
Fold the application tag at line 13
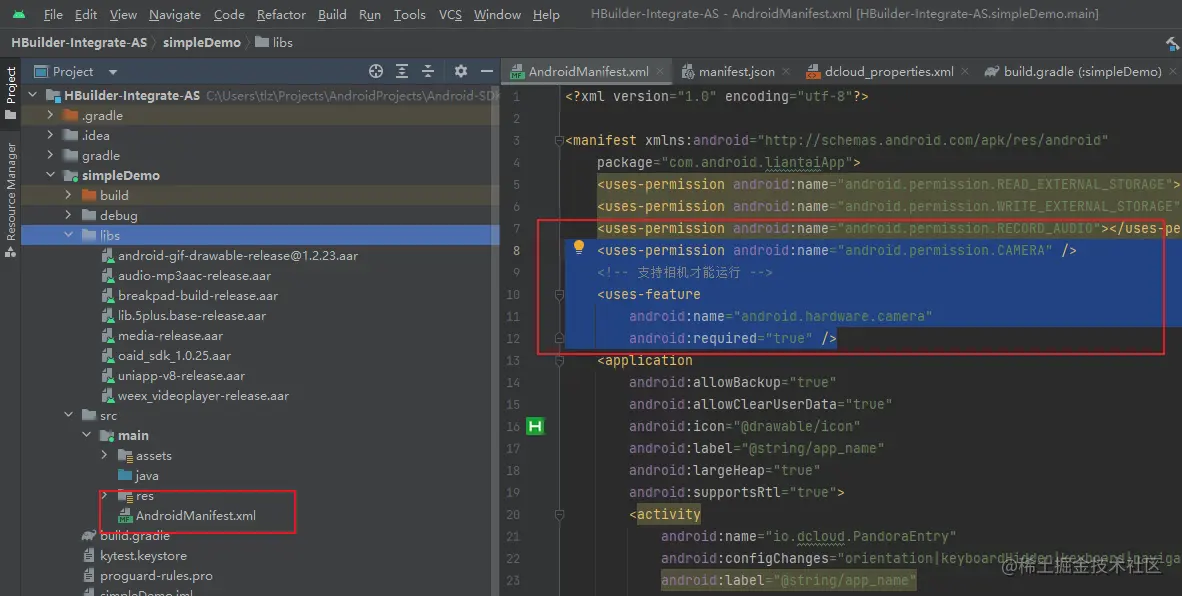coord(559,360)
